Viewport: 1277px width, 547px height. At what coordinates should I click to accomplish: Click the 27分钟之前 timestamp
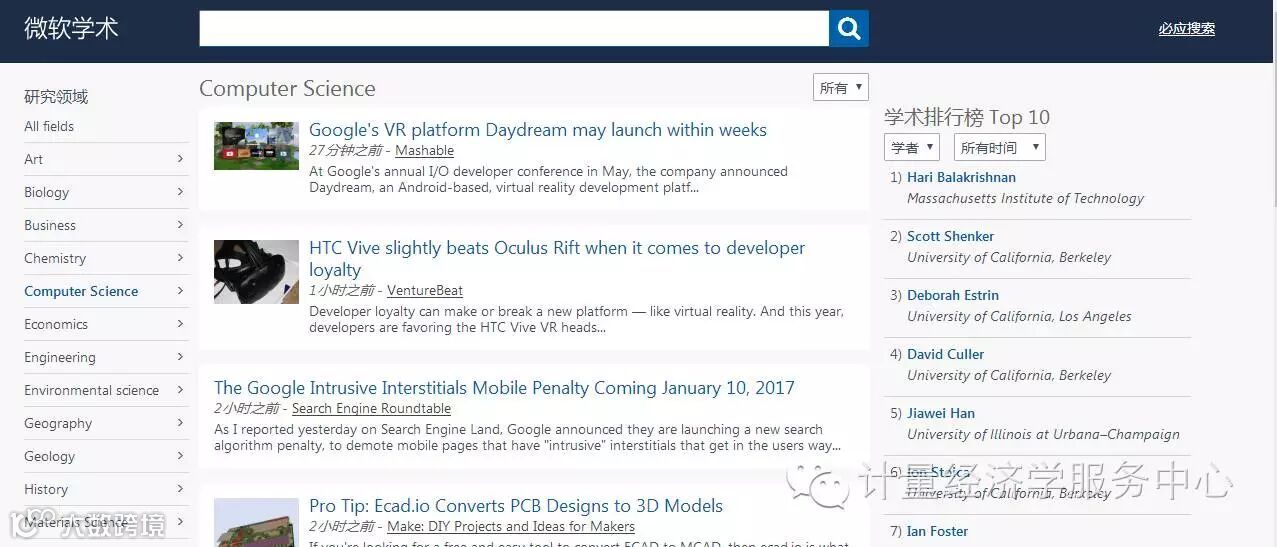coord(345,151)
